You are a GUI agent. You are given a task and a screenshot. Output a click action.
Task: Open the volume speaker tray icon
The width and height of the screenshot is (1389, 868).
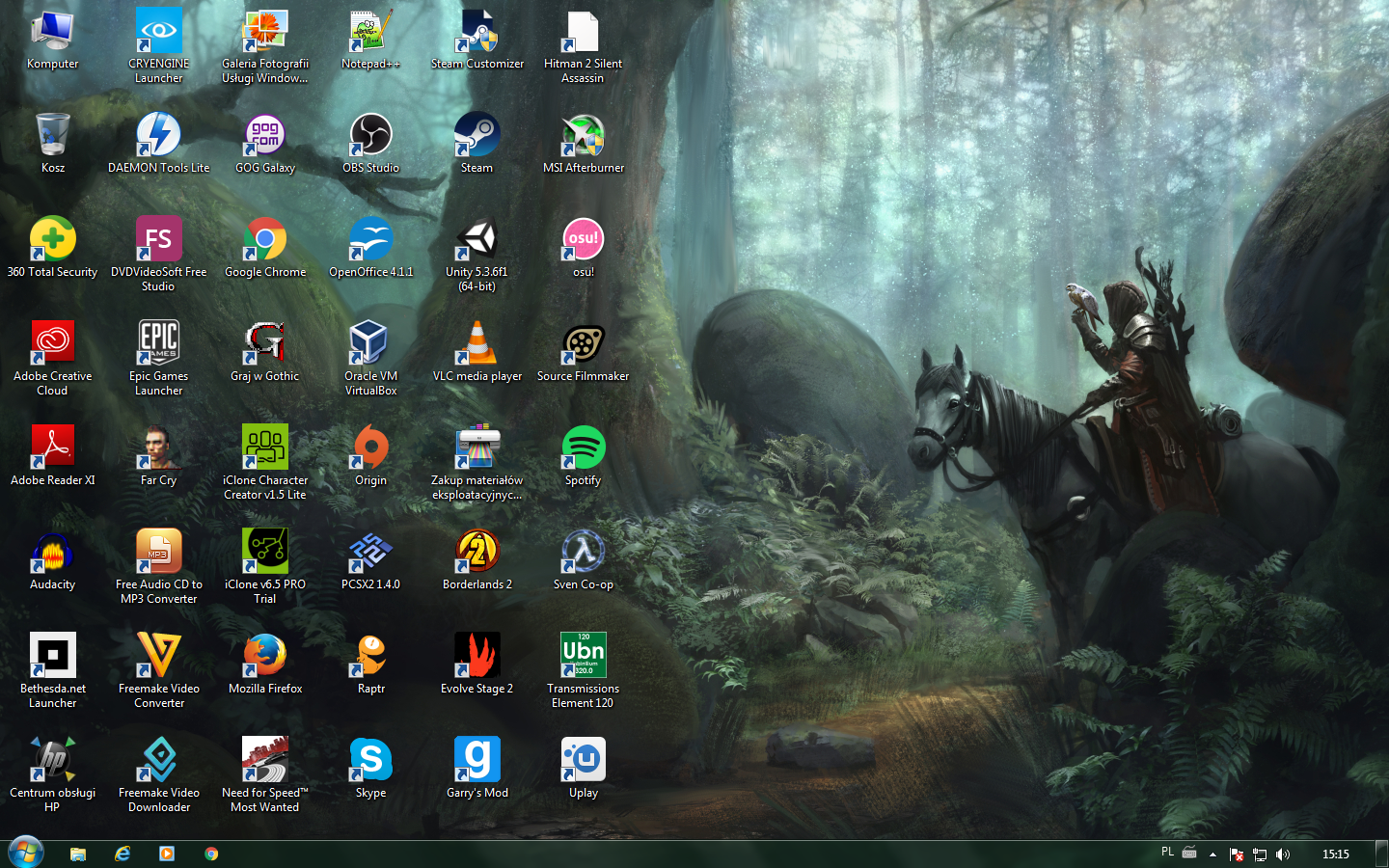click(1283, 854)
